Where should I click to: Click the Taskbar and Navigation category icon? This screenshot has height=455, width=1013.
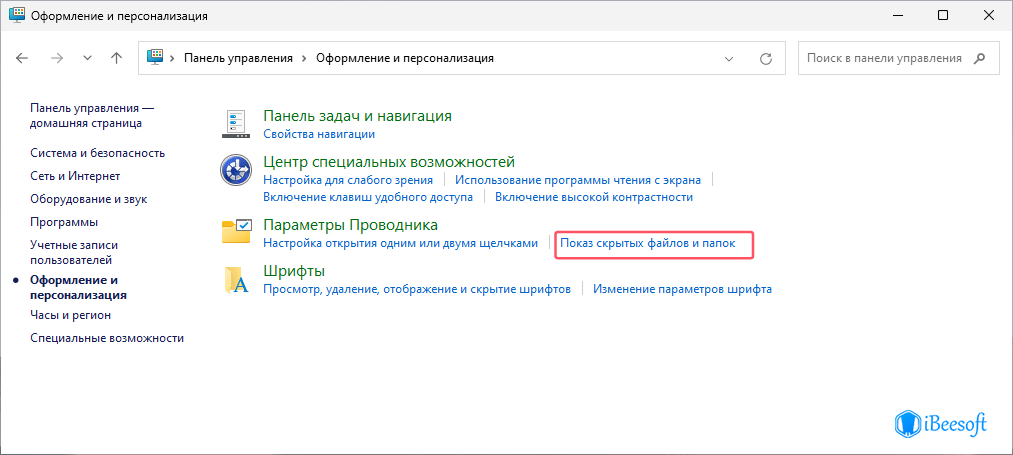236,124
